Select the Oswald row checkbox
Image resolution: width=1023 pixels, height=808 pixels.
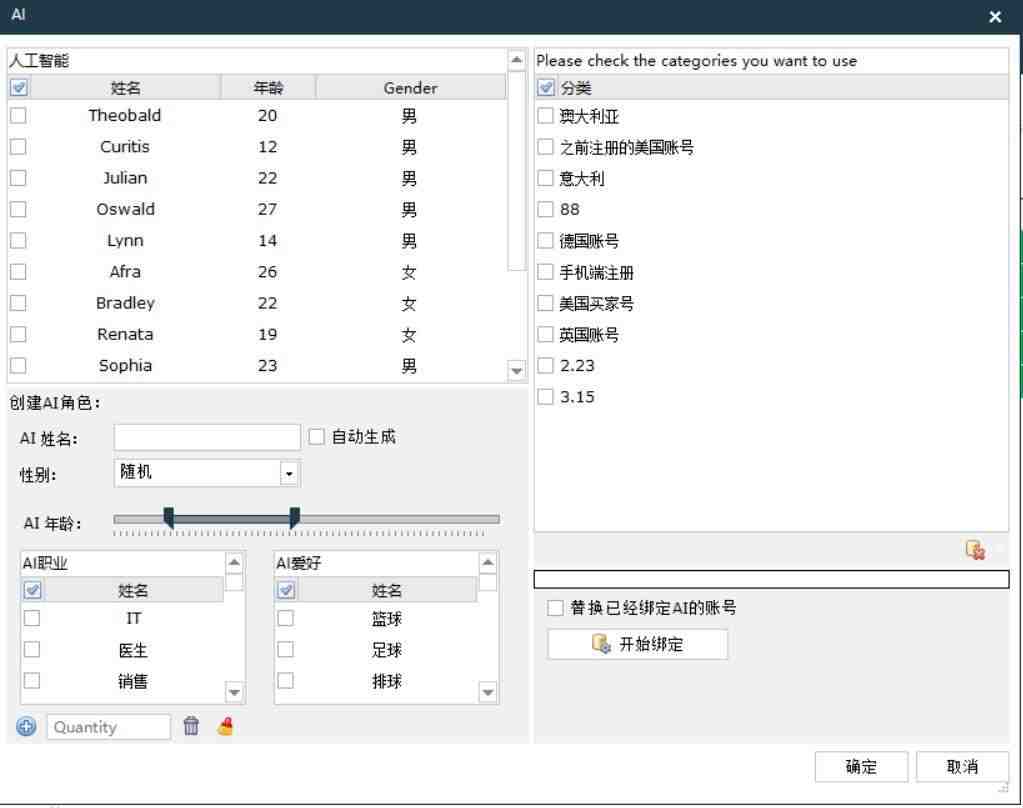18,210
